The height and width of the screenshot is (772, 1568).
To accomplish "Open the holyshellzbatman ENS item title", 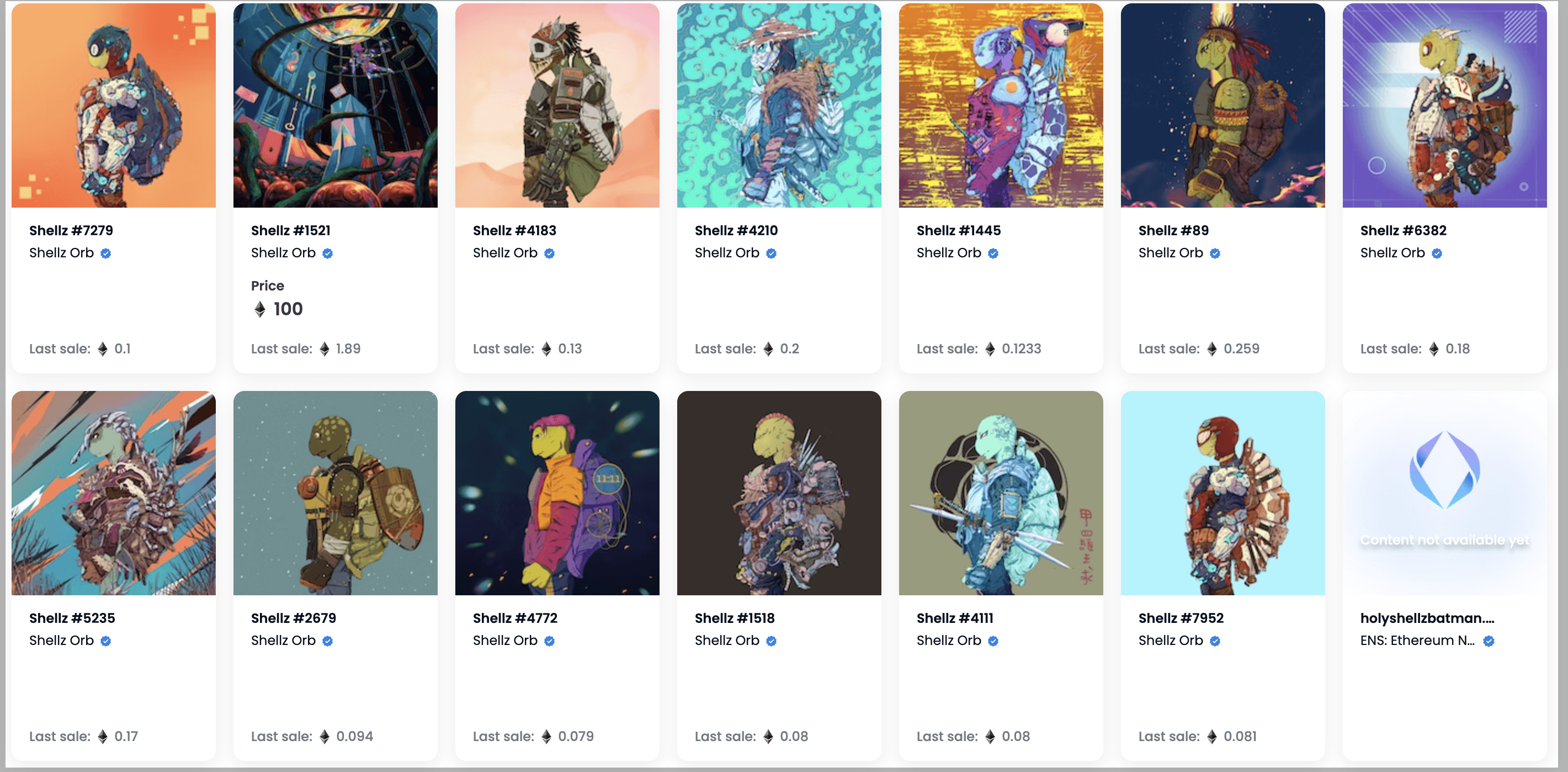I will pos(1427,618).
